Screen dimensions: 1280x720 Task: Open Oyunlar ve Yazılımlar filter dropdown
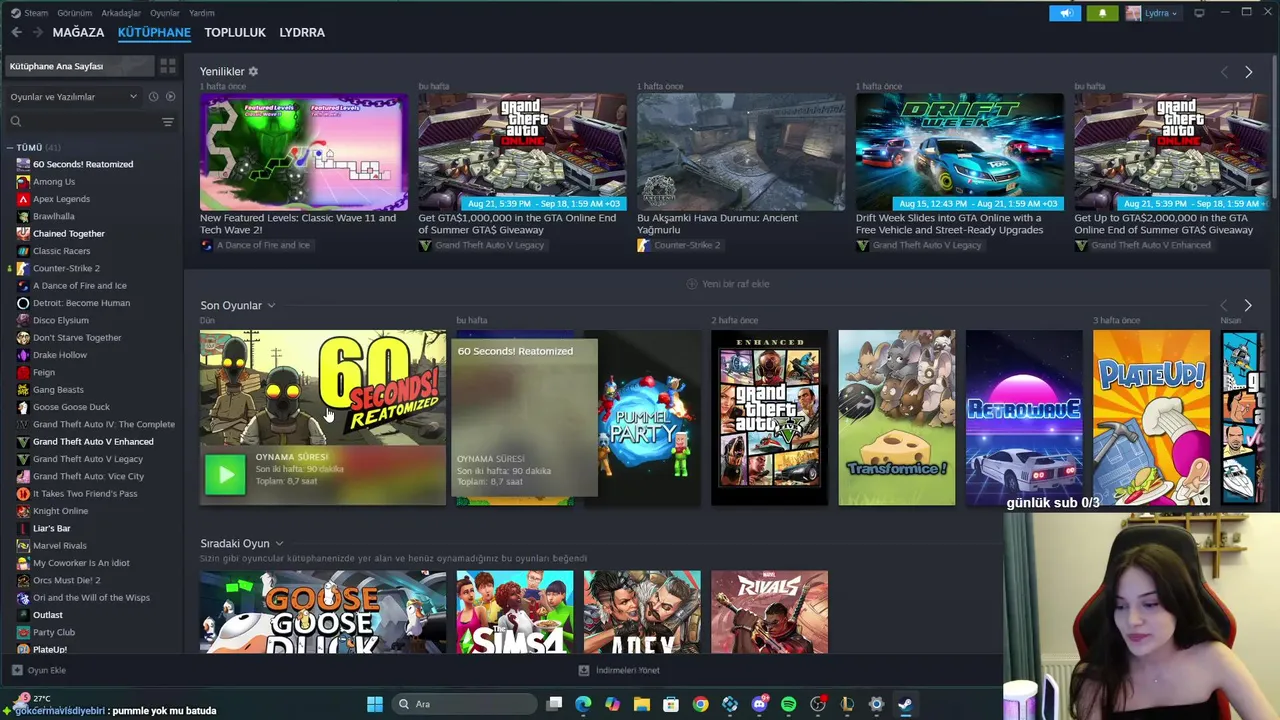[74, 97]
